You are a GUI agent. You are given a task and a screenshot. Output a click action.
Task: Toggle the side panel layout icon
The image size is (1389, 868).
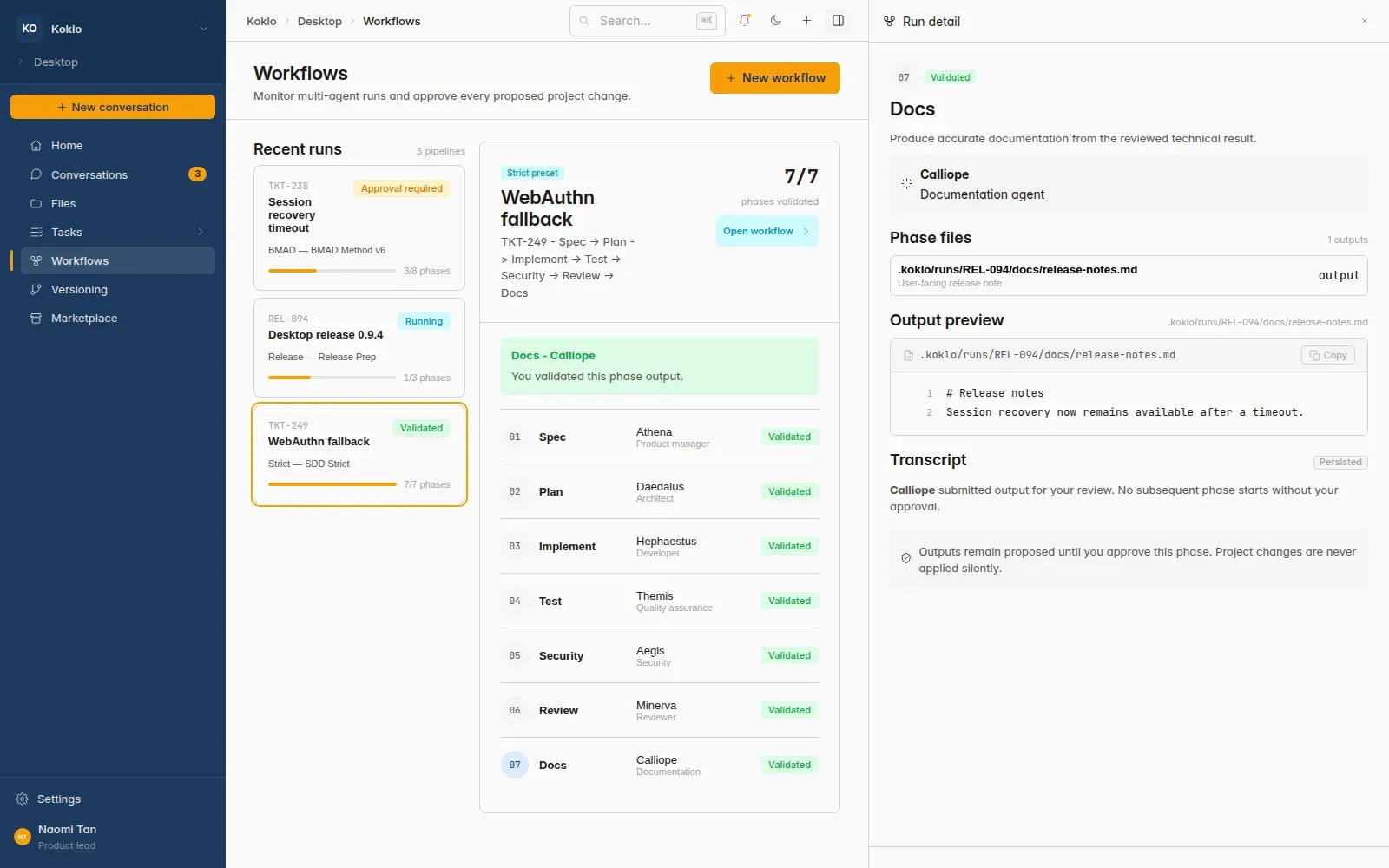tap(838, 21)
